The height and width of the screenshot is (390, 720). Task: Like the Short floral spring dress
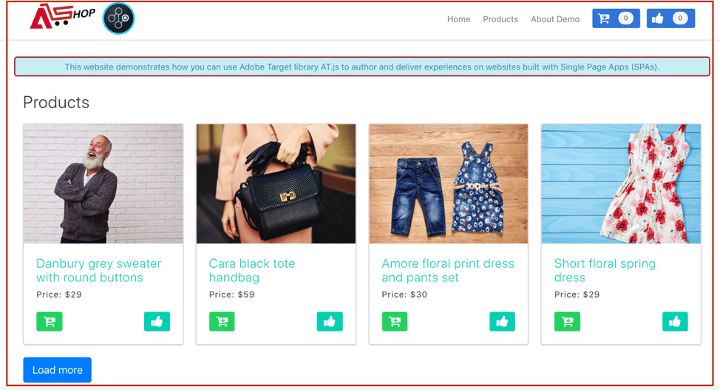675,322
